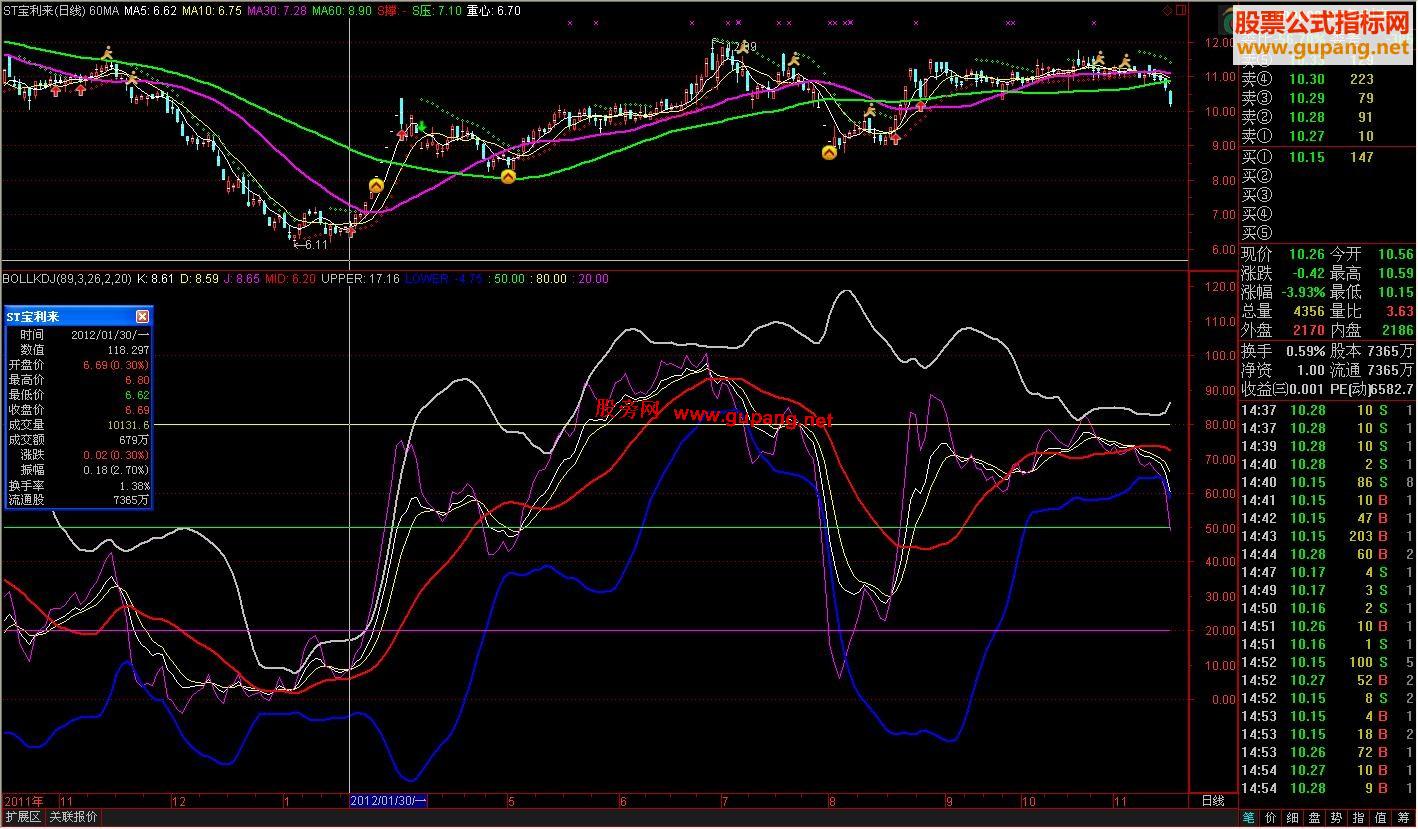Image resolution: width=1418 pixels, height=829 pixels.
Task: Click 最低价 6.62 in the info box
Action: point(78,395)
